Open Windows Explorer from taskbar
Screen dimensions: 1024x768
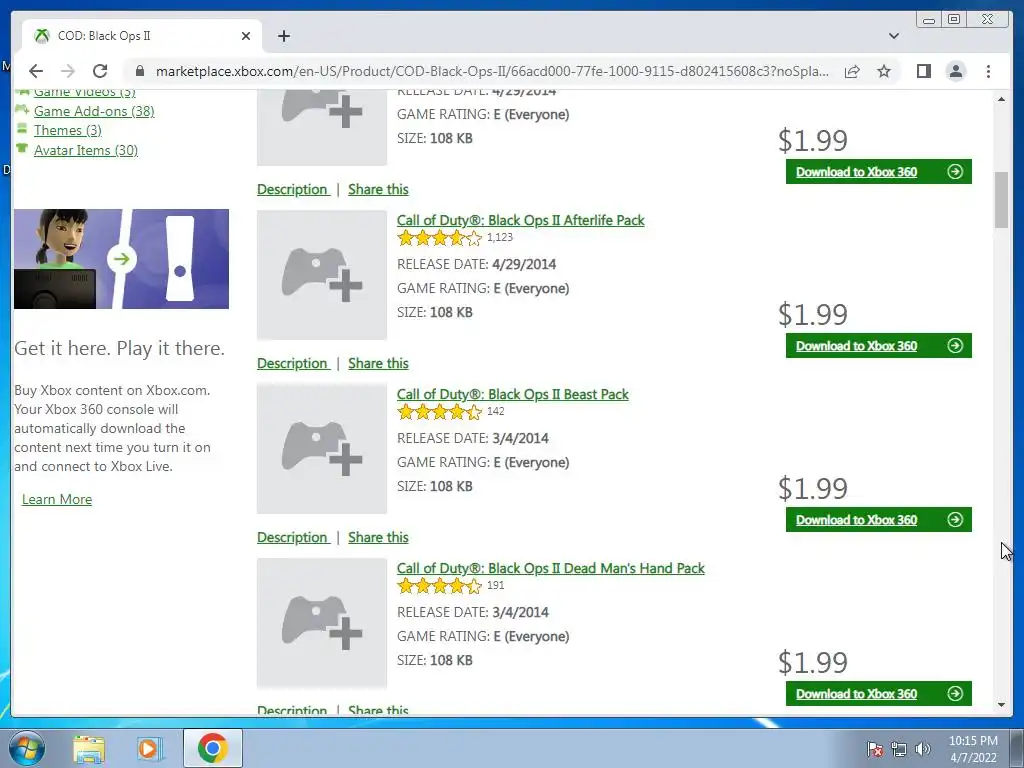89,748
